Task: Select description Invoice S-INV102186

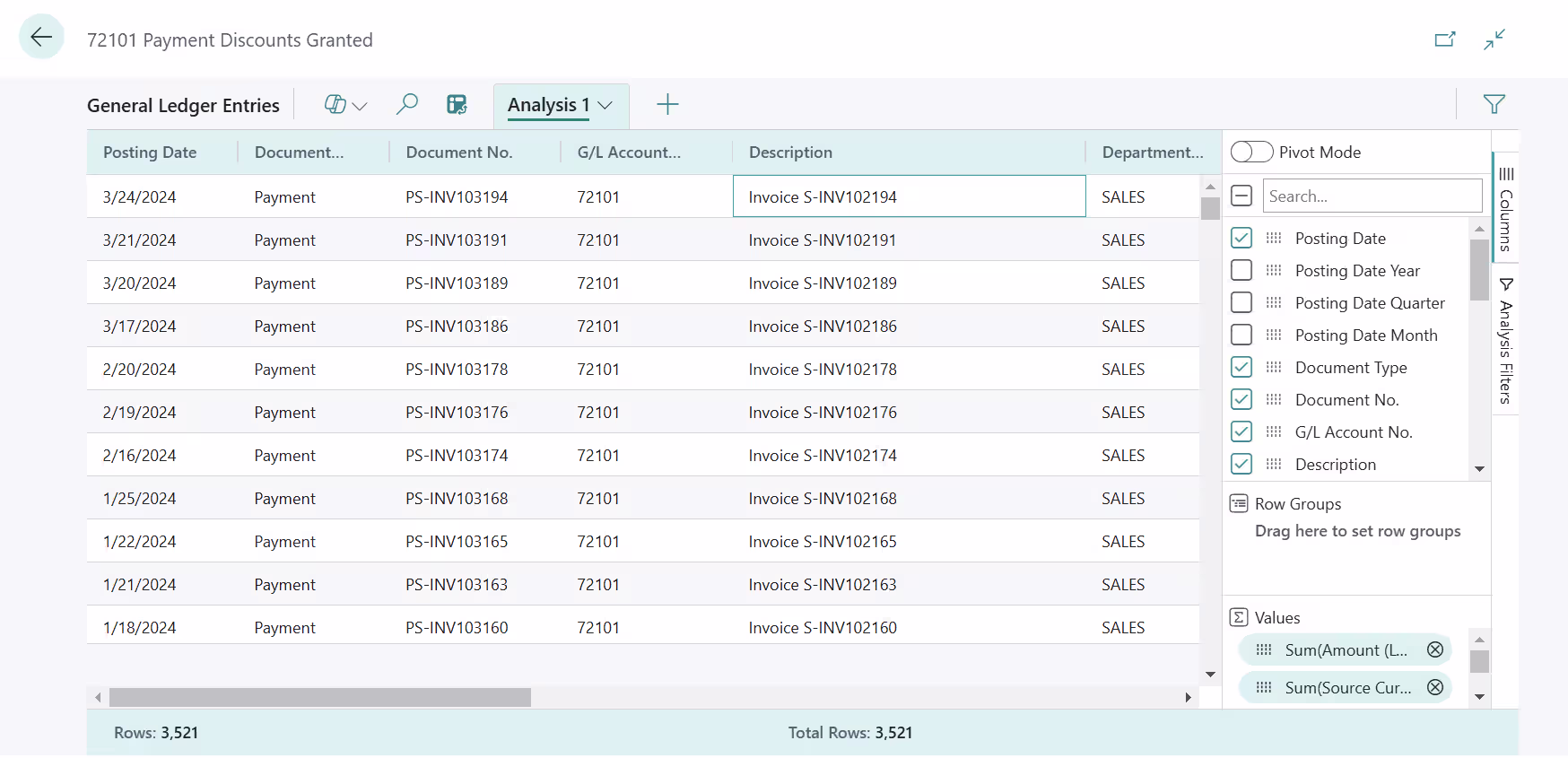Action: point(823,327)
